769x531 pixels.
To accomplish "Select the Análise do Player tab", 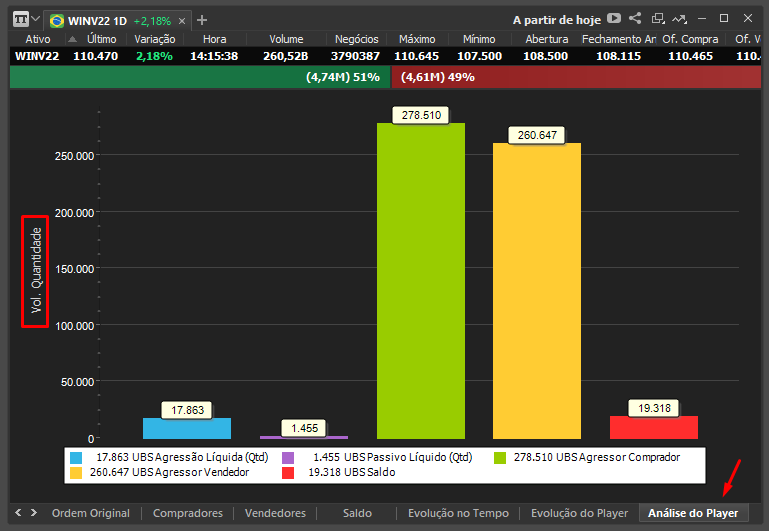I will (693, 513).
